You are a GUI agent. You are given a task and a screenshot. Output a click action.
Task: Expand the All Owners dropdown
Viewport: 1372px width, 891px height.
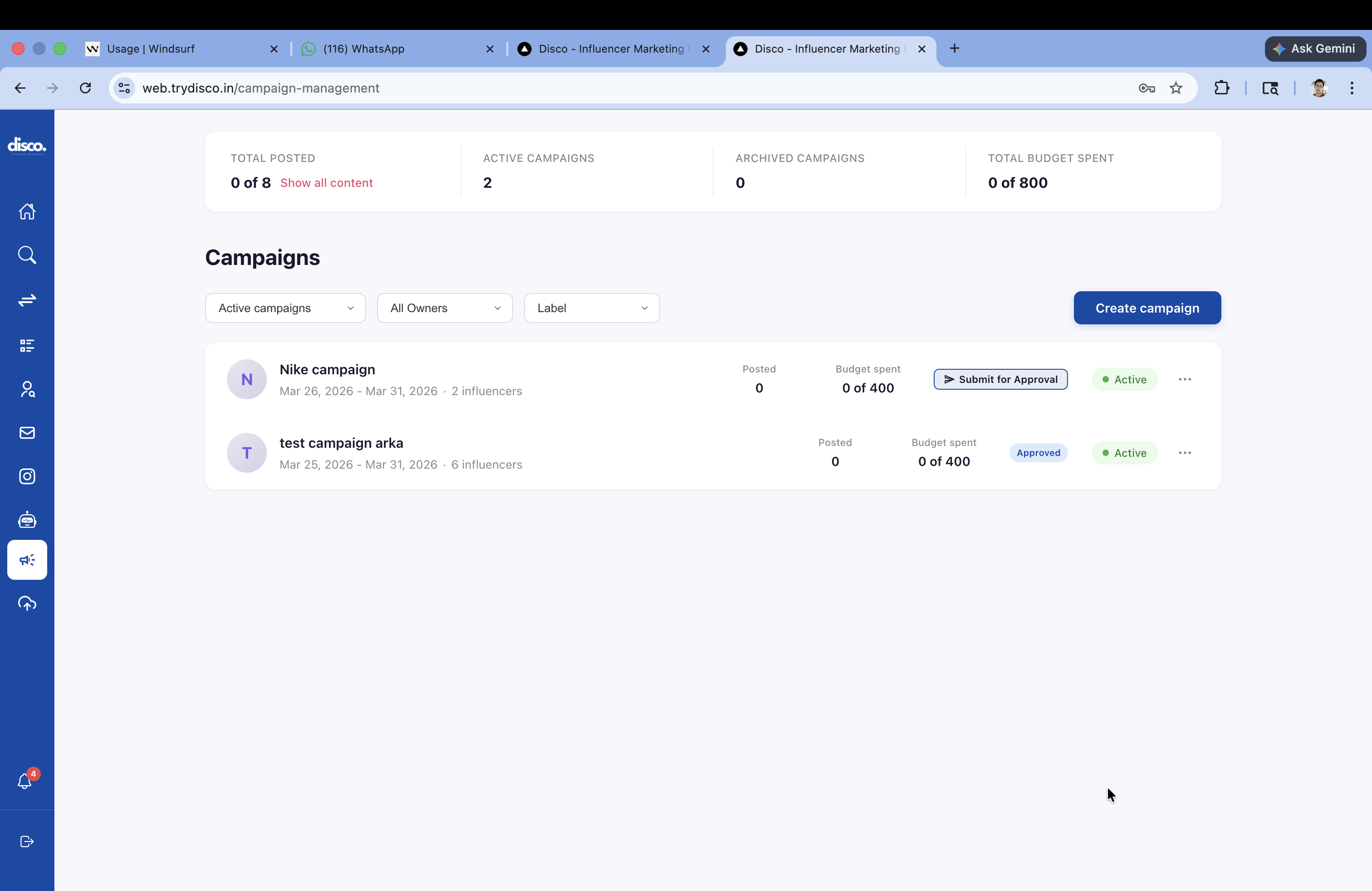(x=445, y=308)
